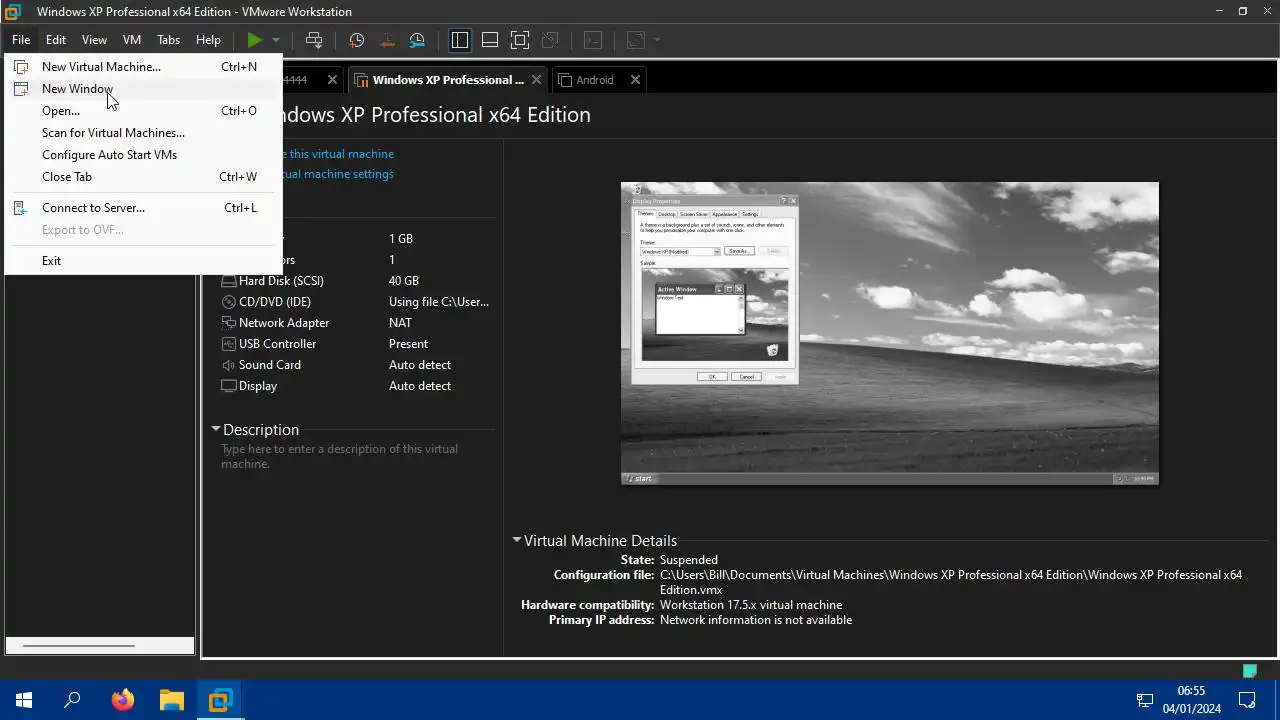Screen dimensions: 1280x720
Task: Open the virtual machine settings link
Action: tap(337, 174)
